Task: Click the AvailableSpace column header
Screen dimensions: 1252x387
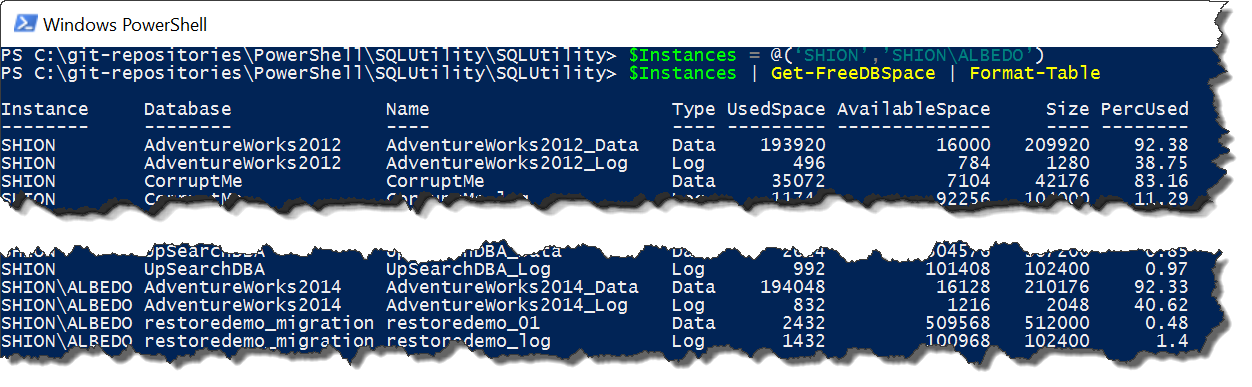Action: pyautogui.click(x=914, y=109)
